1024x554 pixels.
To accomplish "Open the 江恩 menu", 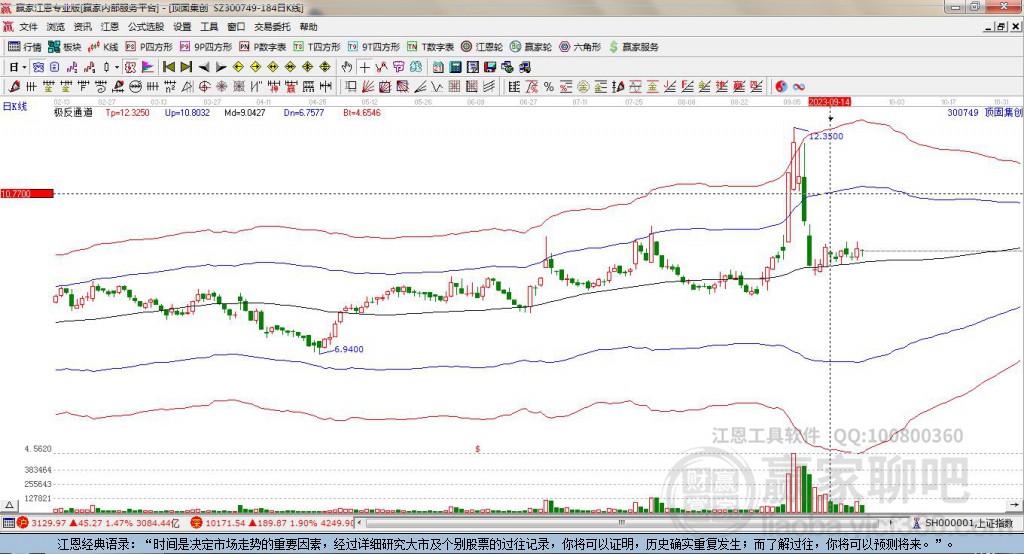I will tap(110, 27).
